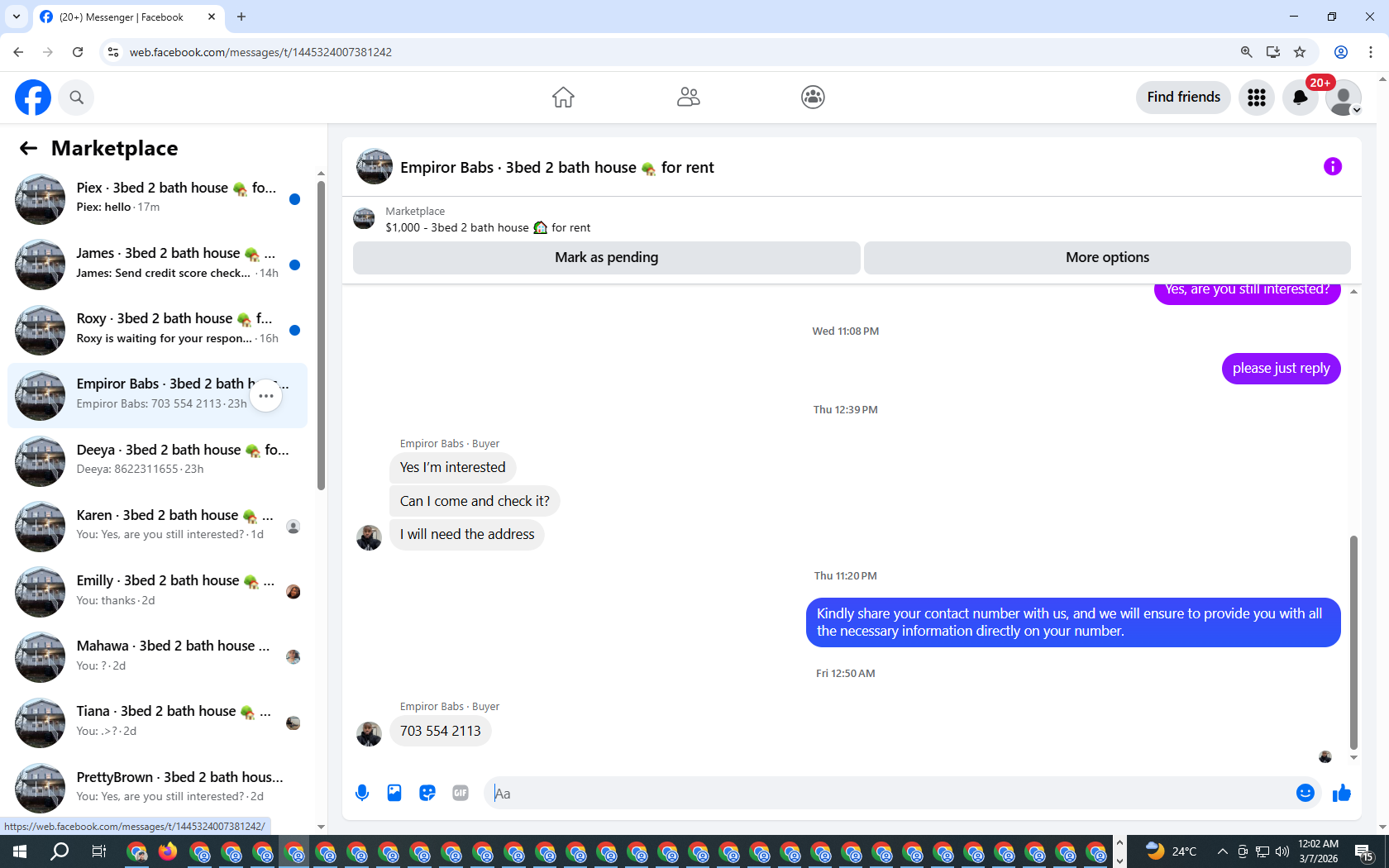The image size is (1389, 868).
Task: Open the Facebook logo home link
Action: pyautogui.click(x=33, y=98)
